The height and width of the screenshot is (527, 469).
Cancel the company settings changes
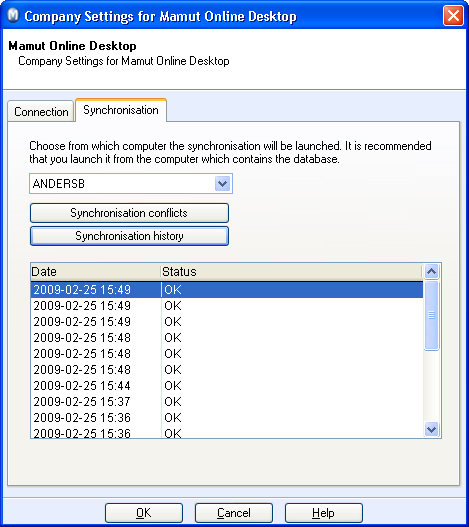coord(234,513)
